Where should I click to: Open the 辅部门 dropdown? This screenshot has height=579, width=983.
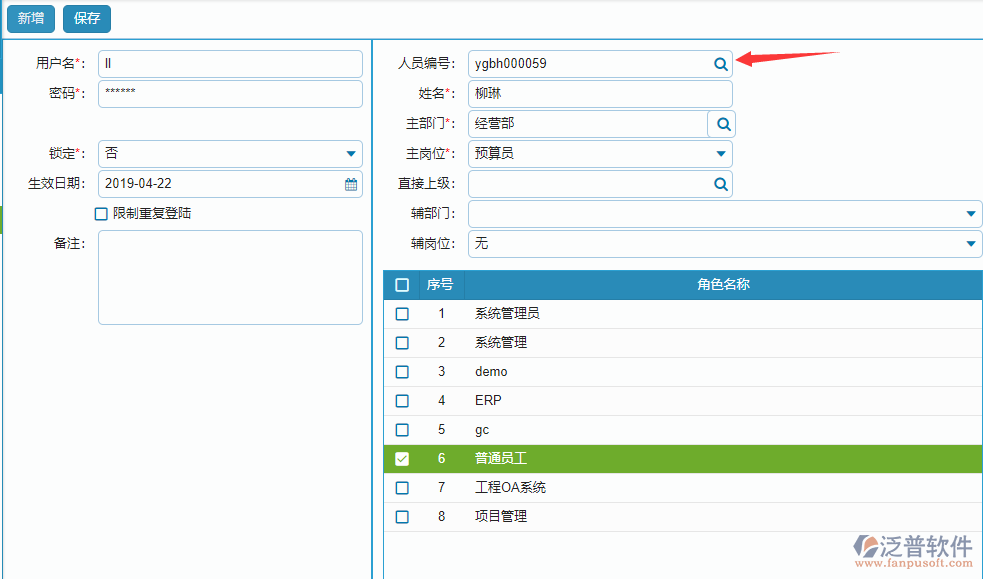click(969, 213)
